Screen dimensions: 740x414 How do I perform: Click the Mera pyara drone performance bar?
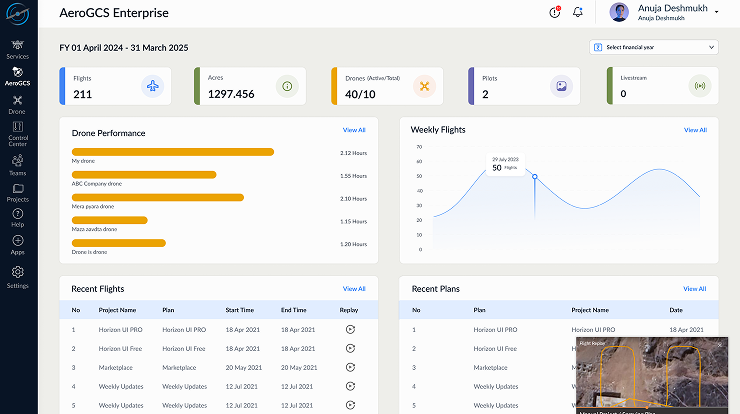point(158,197)
